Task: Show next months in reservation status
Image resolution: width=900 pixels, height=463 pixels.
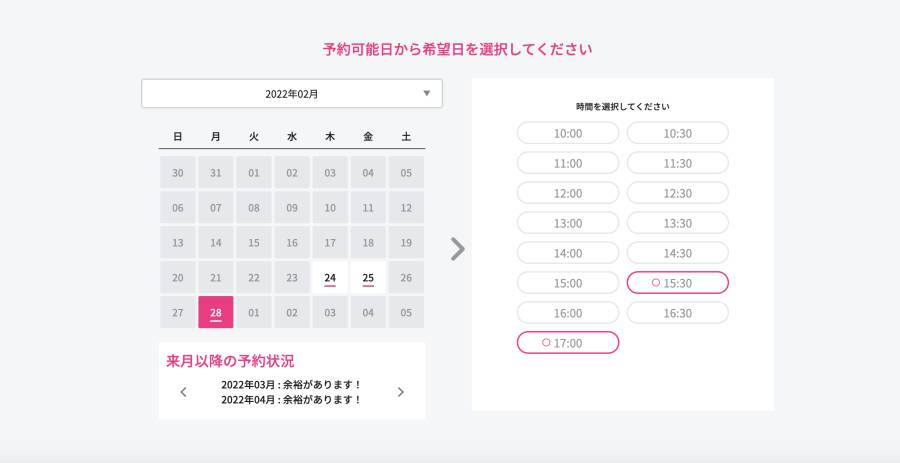Action: [401, 392]
